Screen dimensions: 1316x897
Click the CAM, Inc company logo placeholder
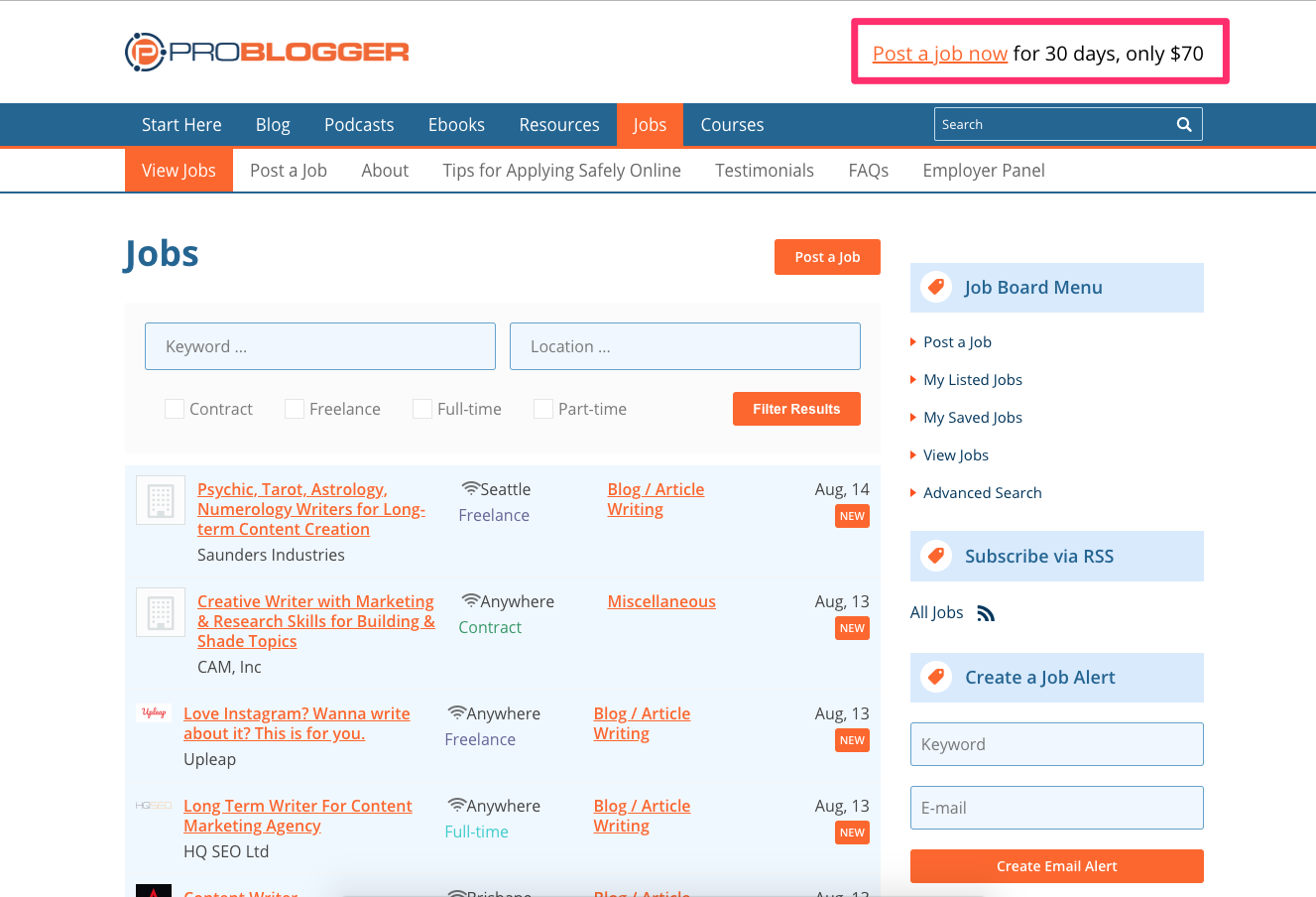[x=161, y=612]
